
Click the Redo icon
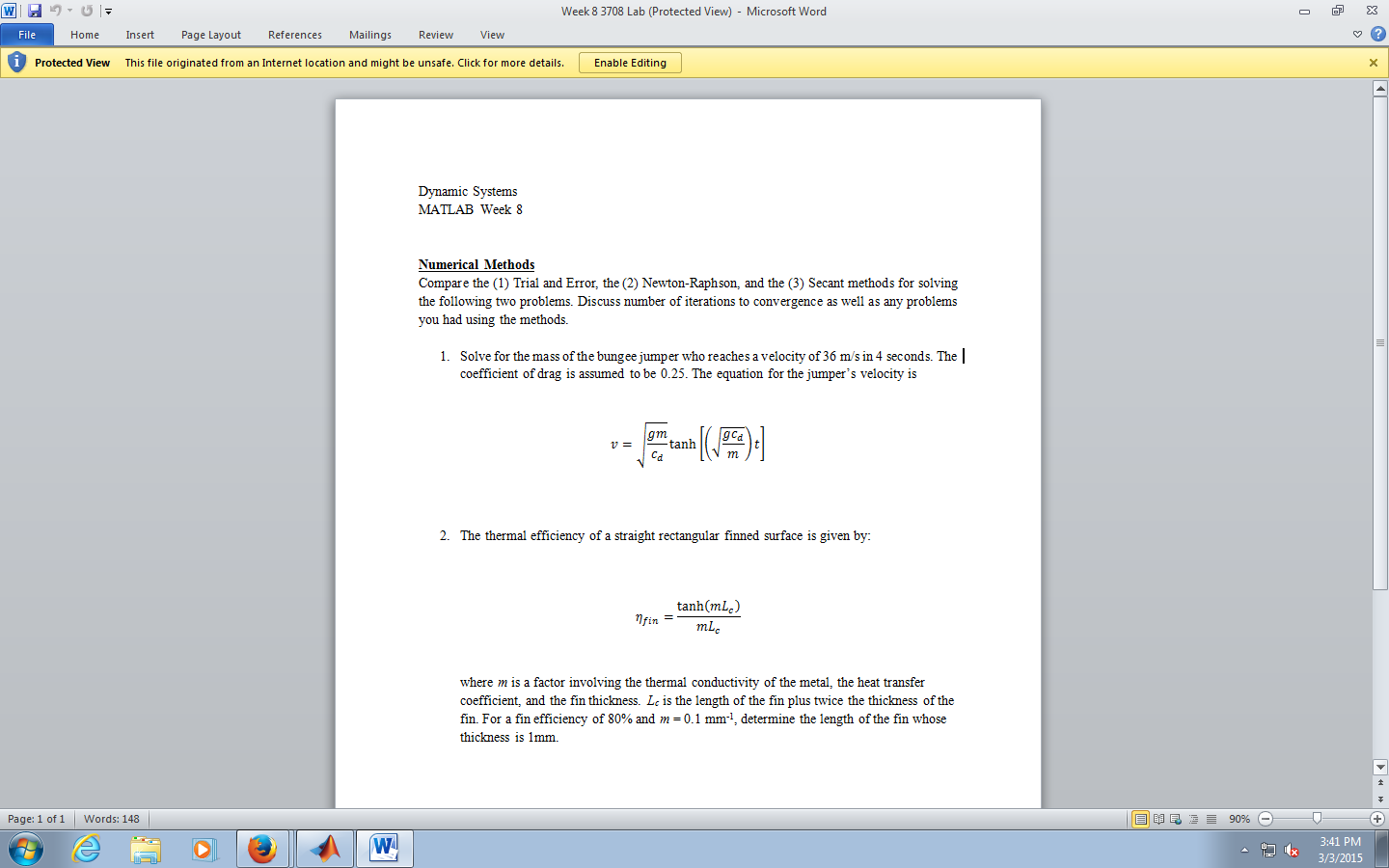[85, 11]
